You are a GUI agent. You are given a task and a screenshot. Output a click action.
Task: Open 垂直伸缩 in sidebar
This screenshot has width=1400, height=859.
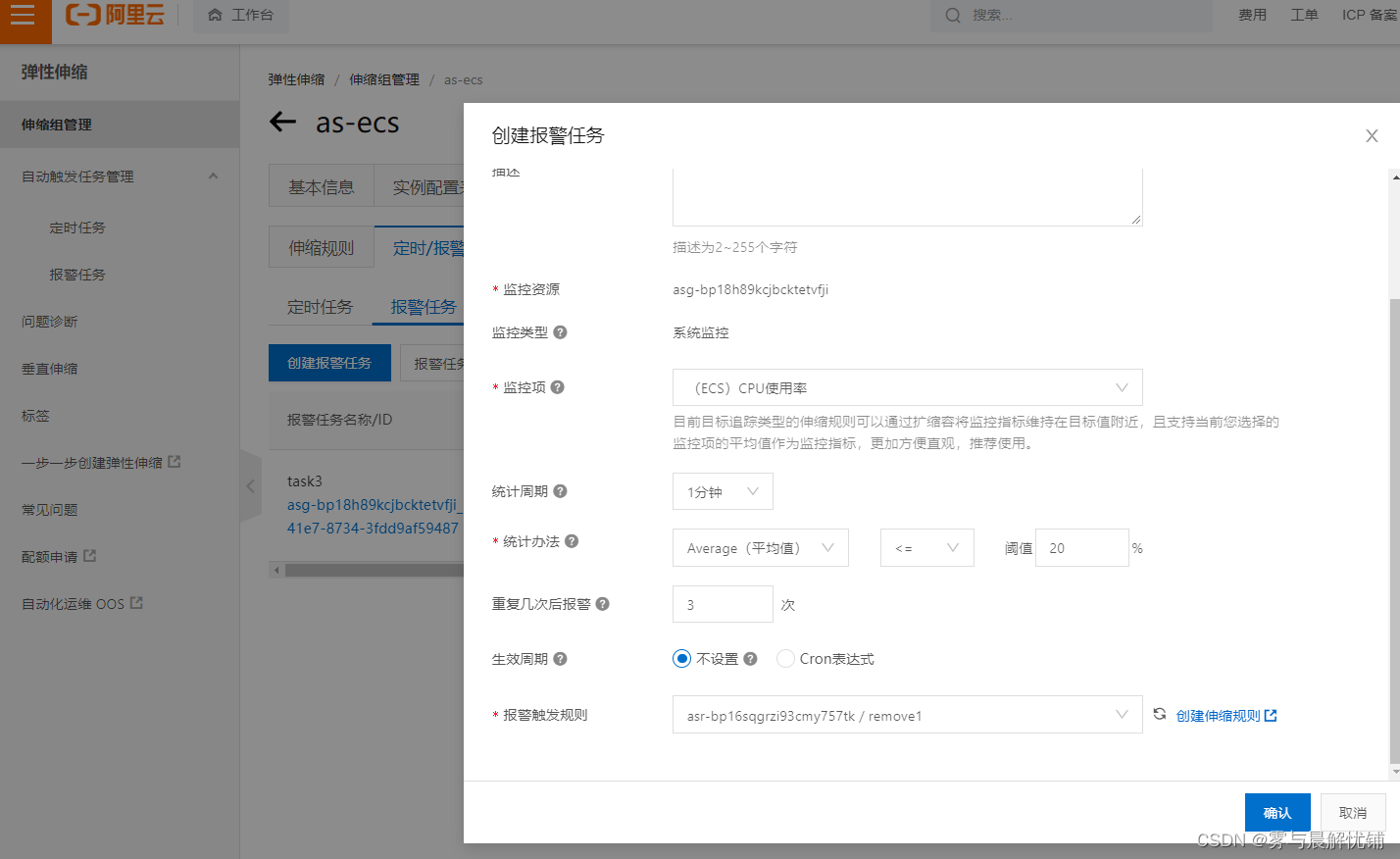50,369
